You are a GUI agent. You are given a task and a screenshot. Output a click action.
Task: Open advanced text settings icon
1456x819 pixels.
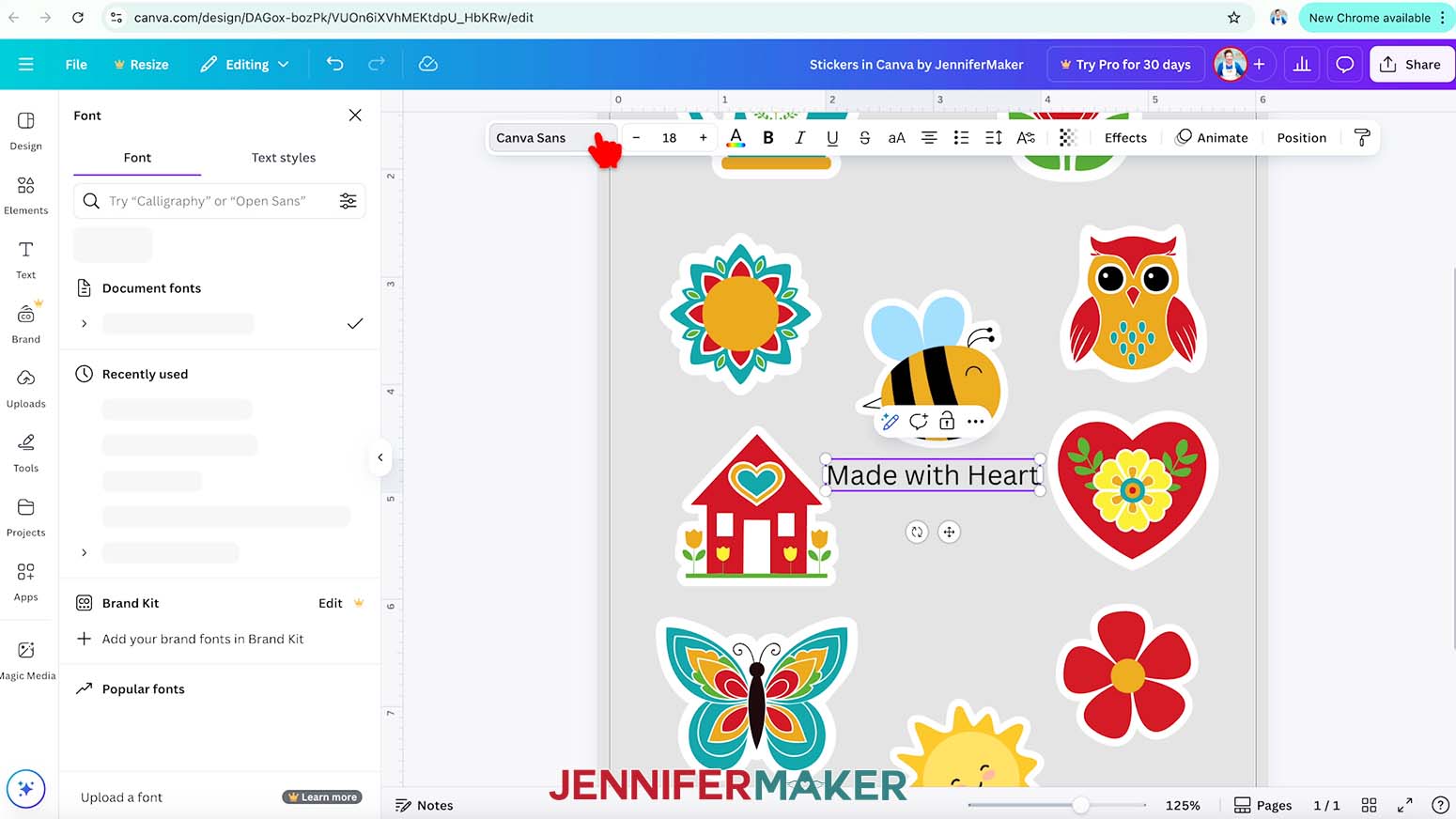(x=1026, y=137)
